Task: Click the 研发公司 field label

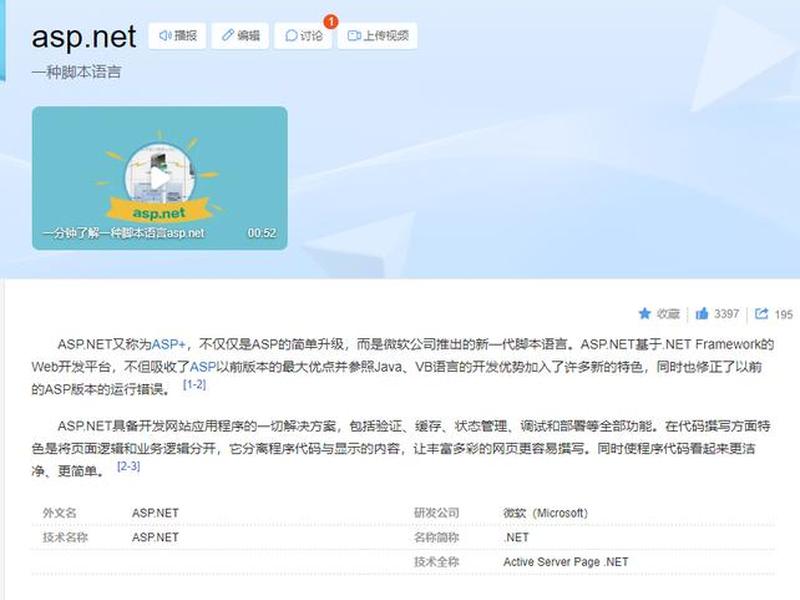Action: (x=437, y=513)
